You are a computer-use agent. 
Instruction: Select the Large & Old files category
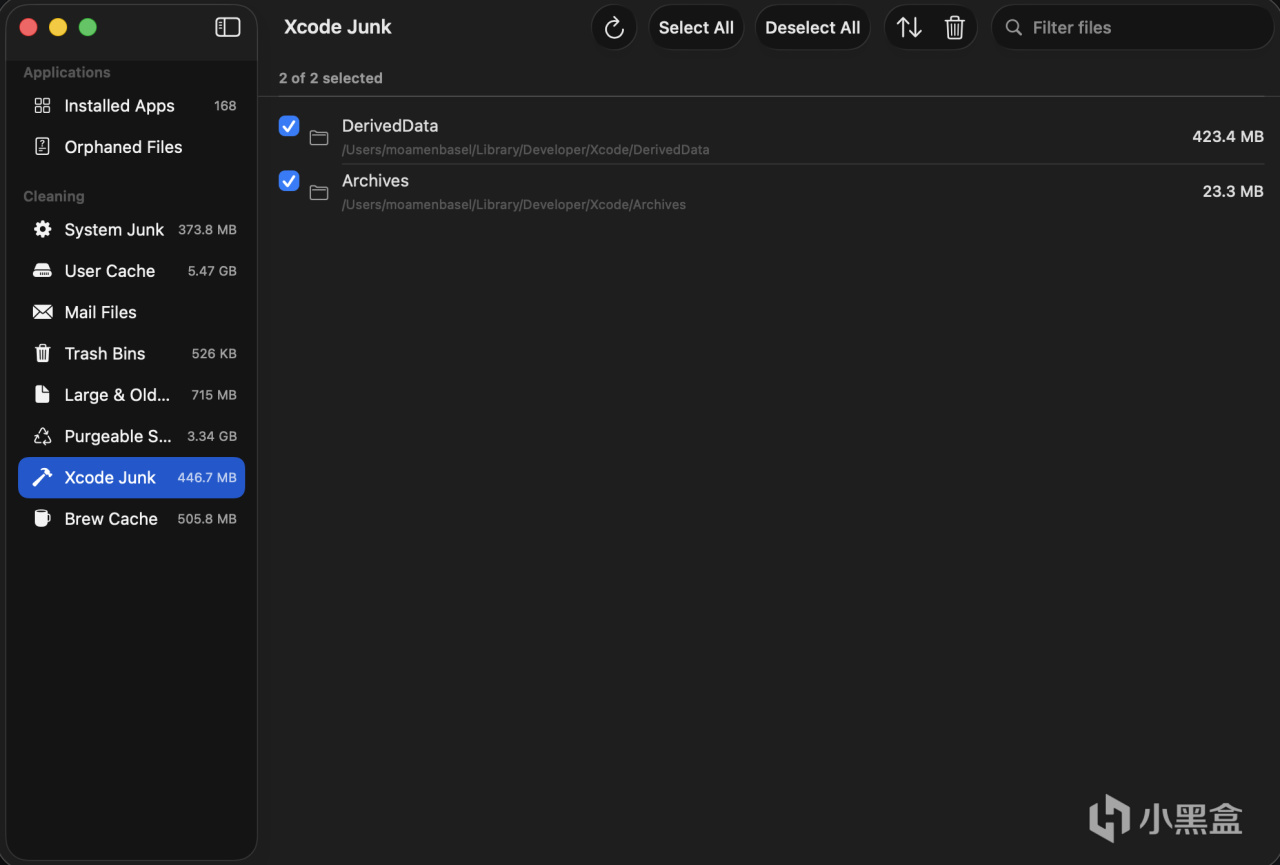coord(117,395)
